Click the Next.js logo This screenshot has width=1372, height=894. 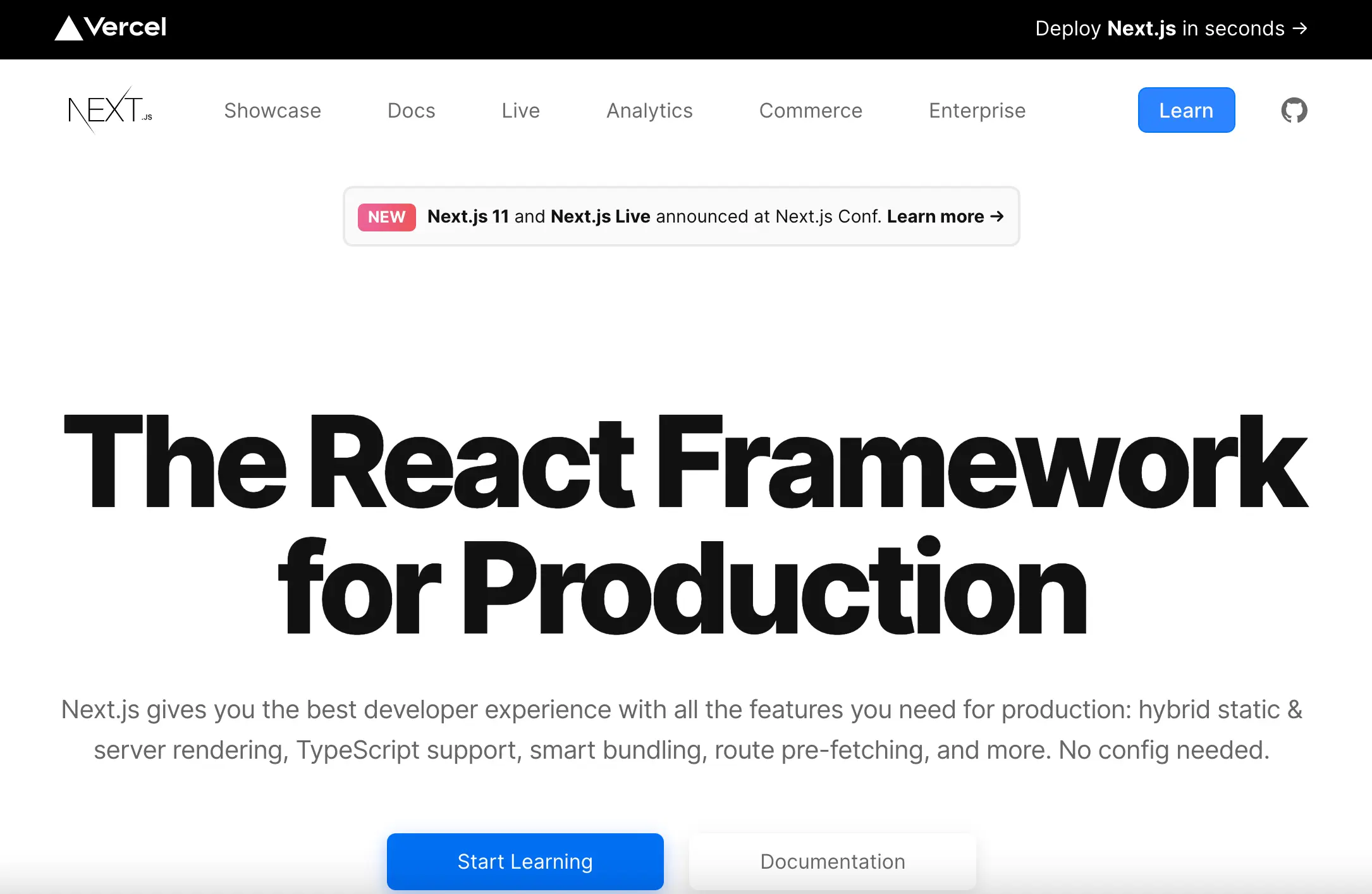pos(110,110)
